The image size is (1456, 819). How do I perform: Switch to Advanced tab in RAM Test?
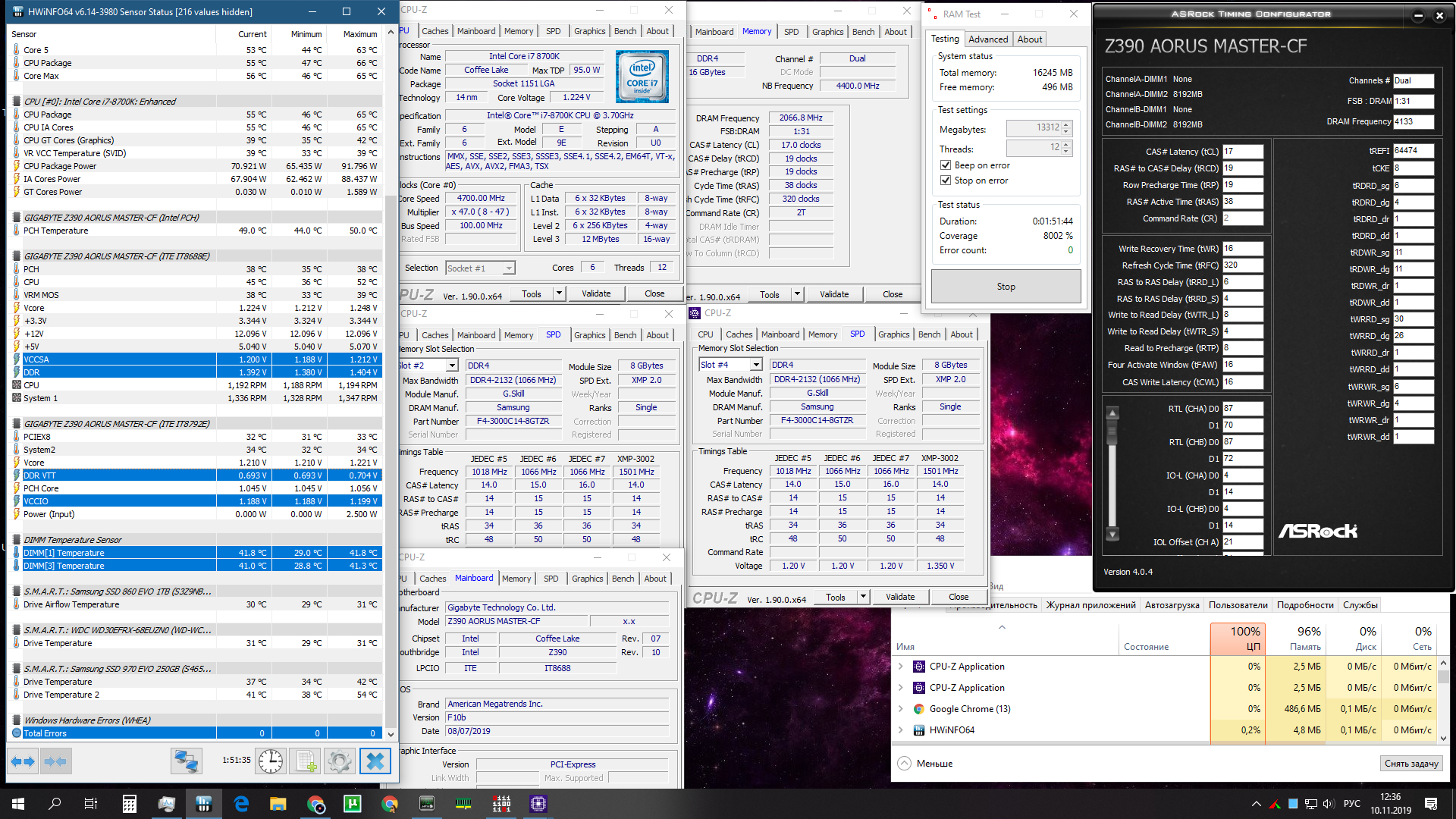point(988,39)
